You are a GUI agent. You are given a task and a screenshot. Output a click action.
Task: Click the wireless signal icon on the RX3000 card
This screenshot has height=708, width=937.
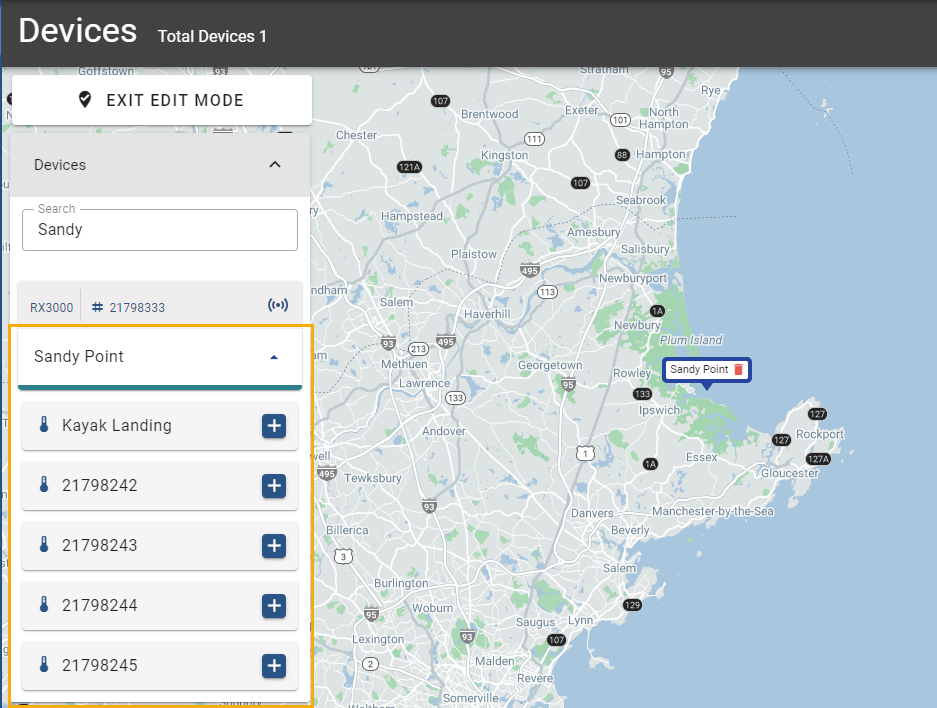pos(278,304)
